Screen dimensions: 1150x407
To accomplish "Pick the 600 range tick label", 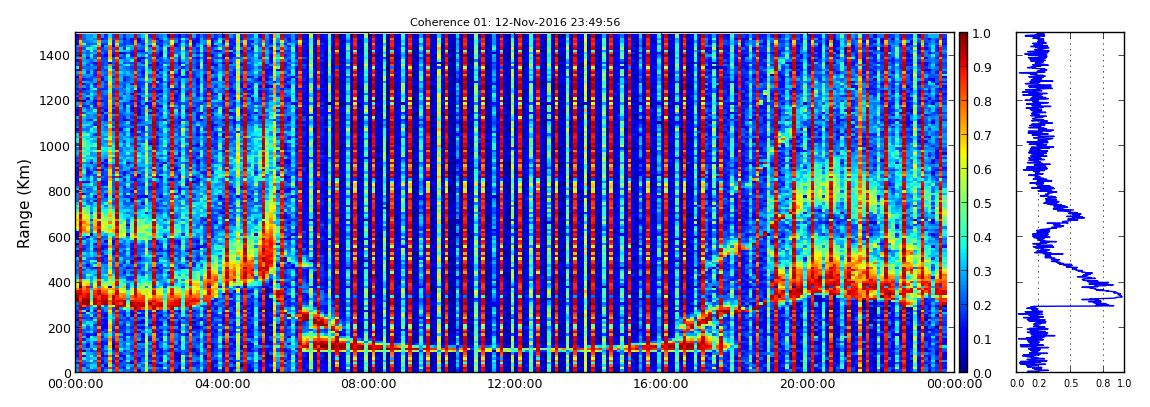I will click(59, 237).
